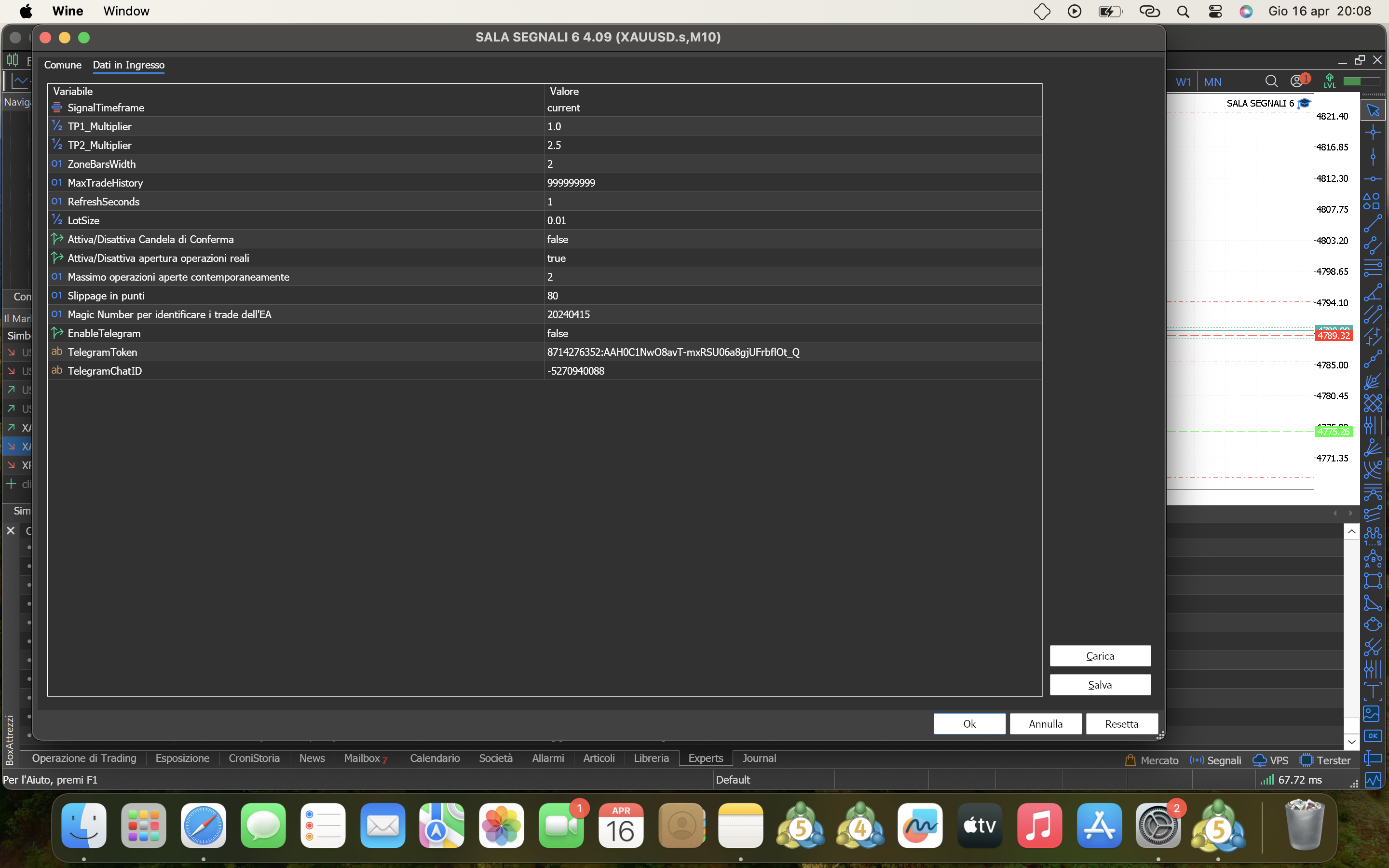The image size is (1389, 868).
Task: Choose the horizontal line drawing tool
Action: [x=1372, y=178]
